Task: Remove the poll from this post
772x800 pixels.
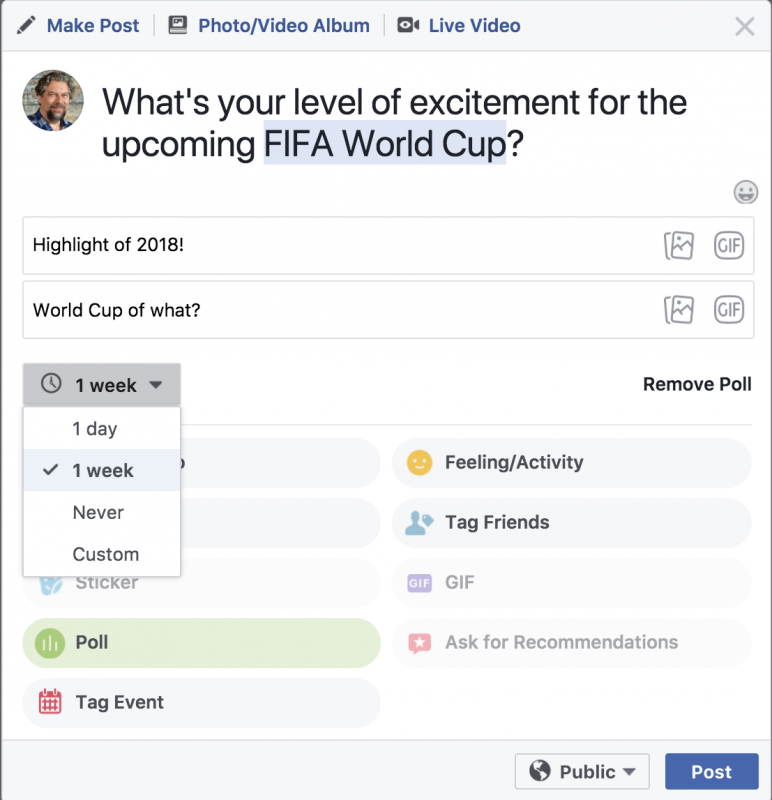Action: 697,384
